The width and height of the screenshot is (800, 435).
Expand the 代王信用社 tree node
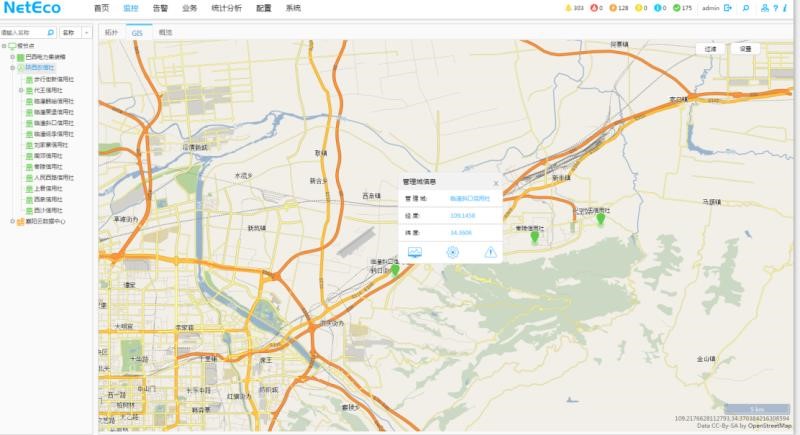[x=21, y=90]
